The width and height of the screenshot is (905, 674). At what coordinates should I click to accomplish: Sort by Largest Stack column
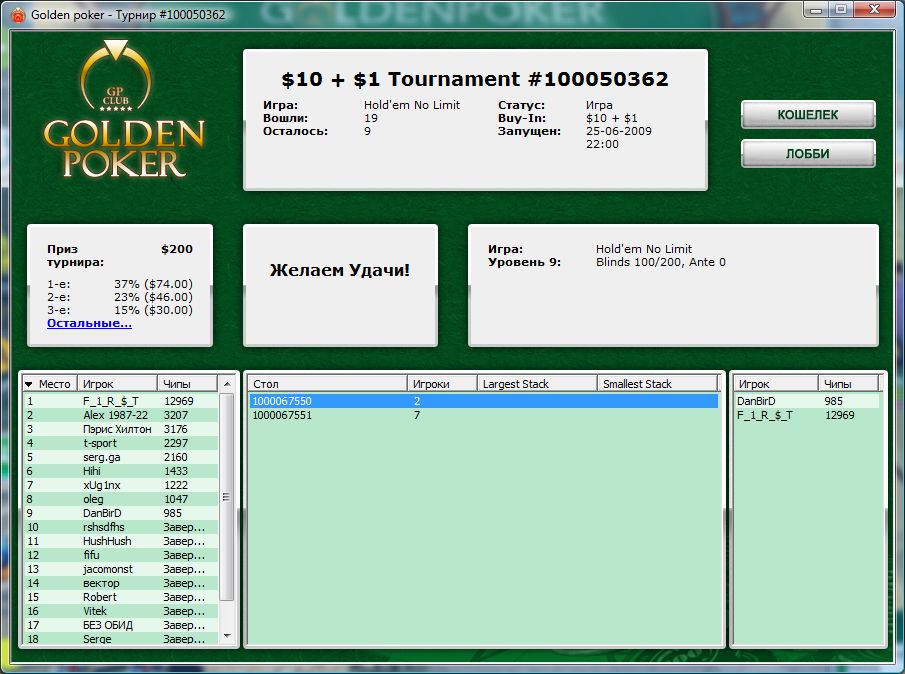pyautogui.click(x=537, y=384)
